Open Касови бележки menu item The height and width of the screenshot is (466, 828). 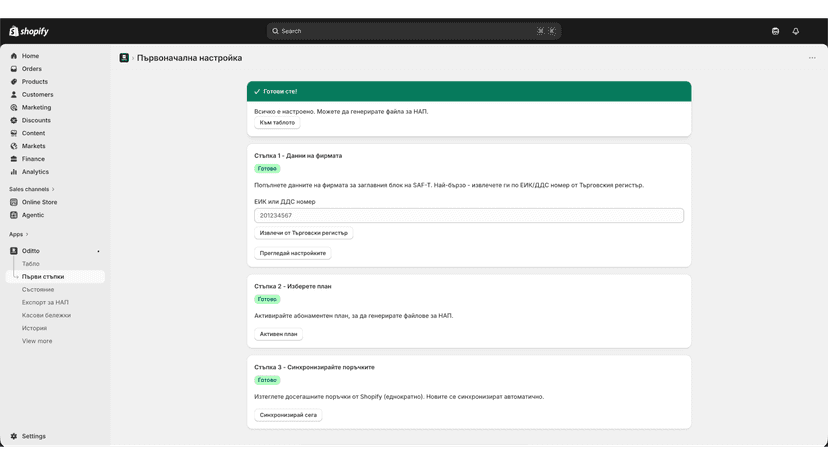[46, 315]
